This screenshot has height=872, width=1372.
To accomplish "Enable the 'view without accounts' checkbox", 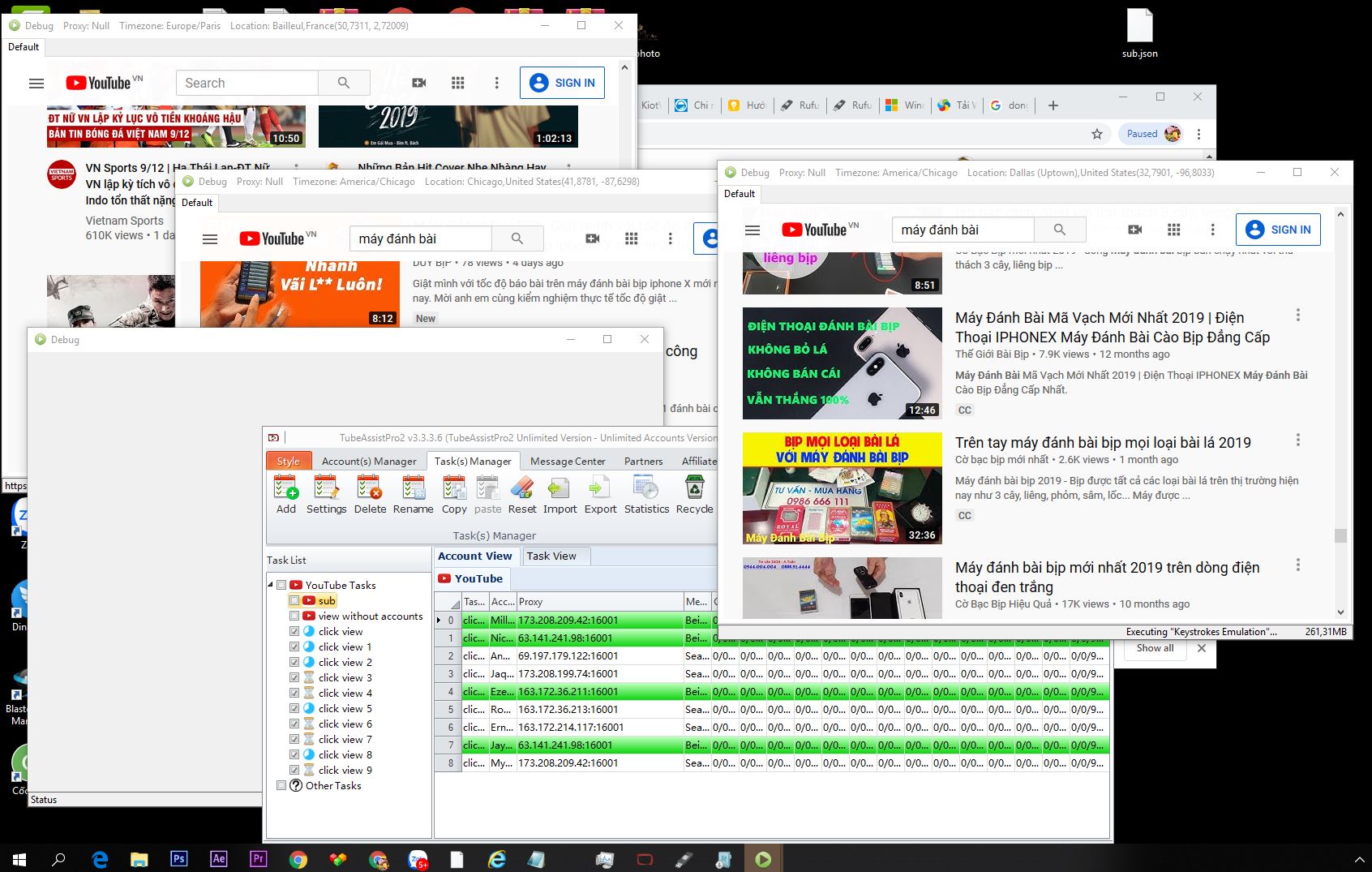I will (294, 616).
